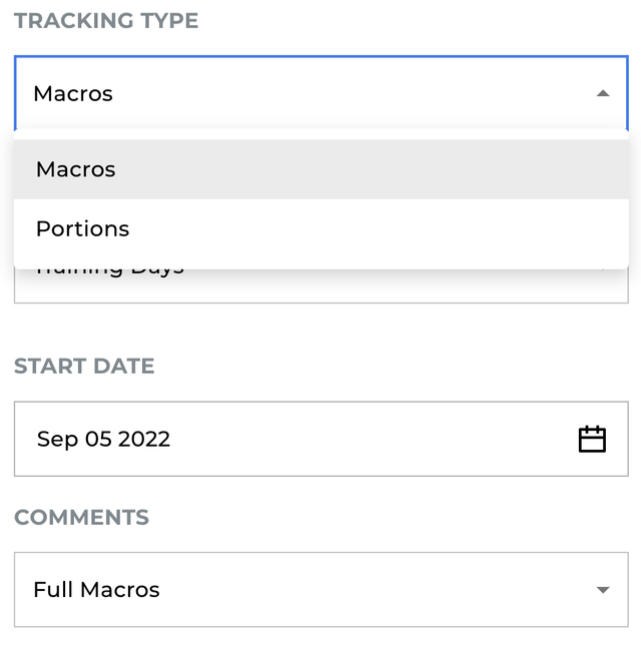Click the selected Macros value in Tracking Type
The height and width of the screenshot is (646, 641).
pos(73,94)
